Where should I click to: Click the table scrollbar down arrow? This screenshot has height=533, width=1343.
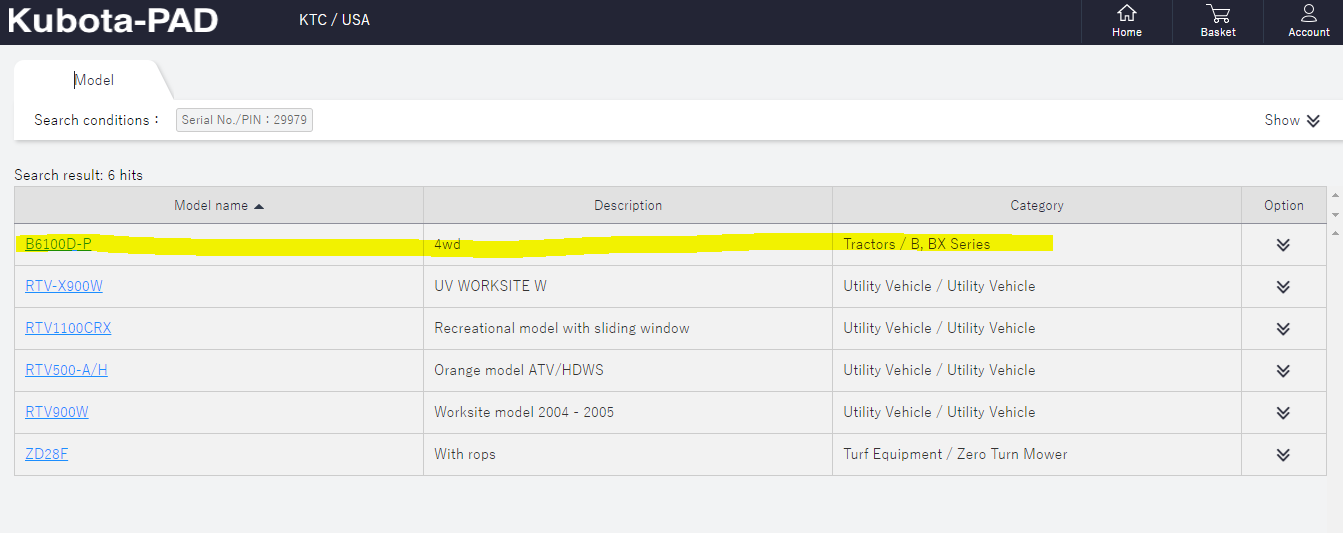pyautogui.click(x=1335, y=214)
